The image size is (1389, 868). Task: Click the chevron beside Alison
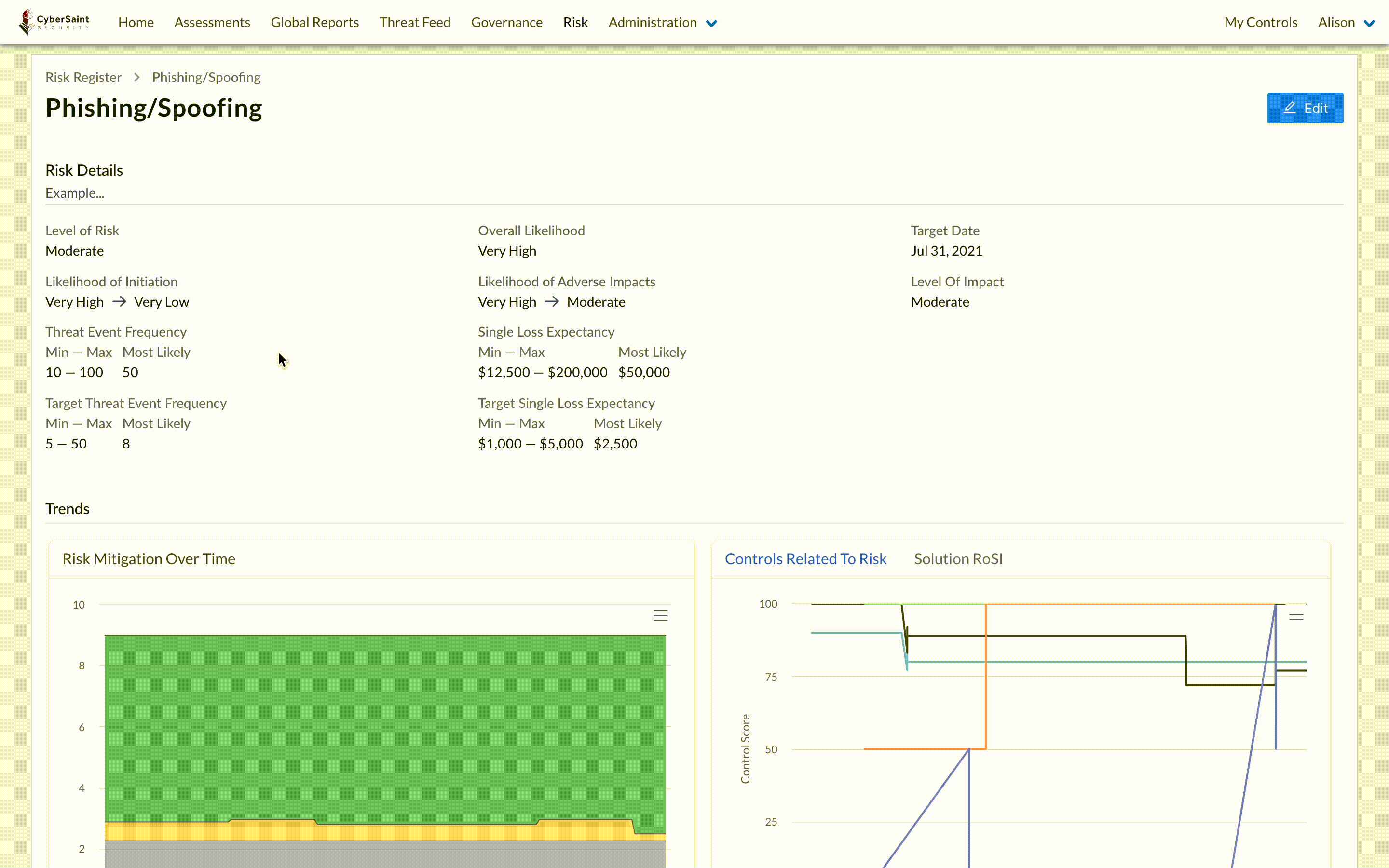click(1369, 24)
